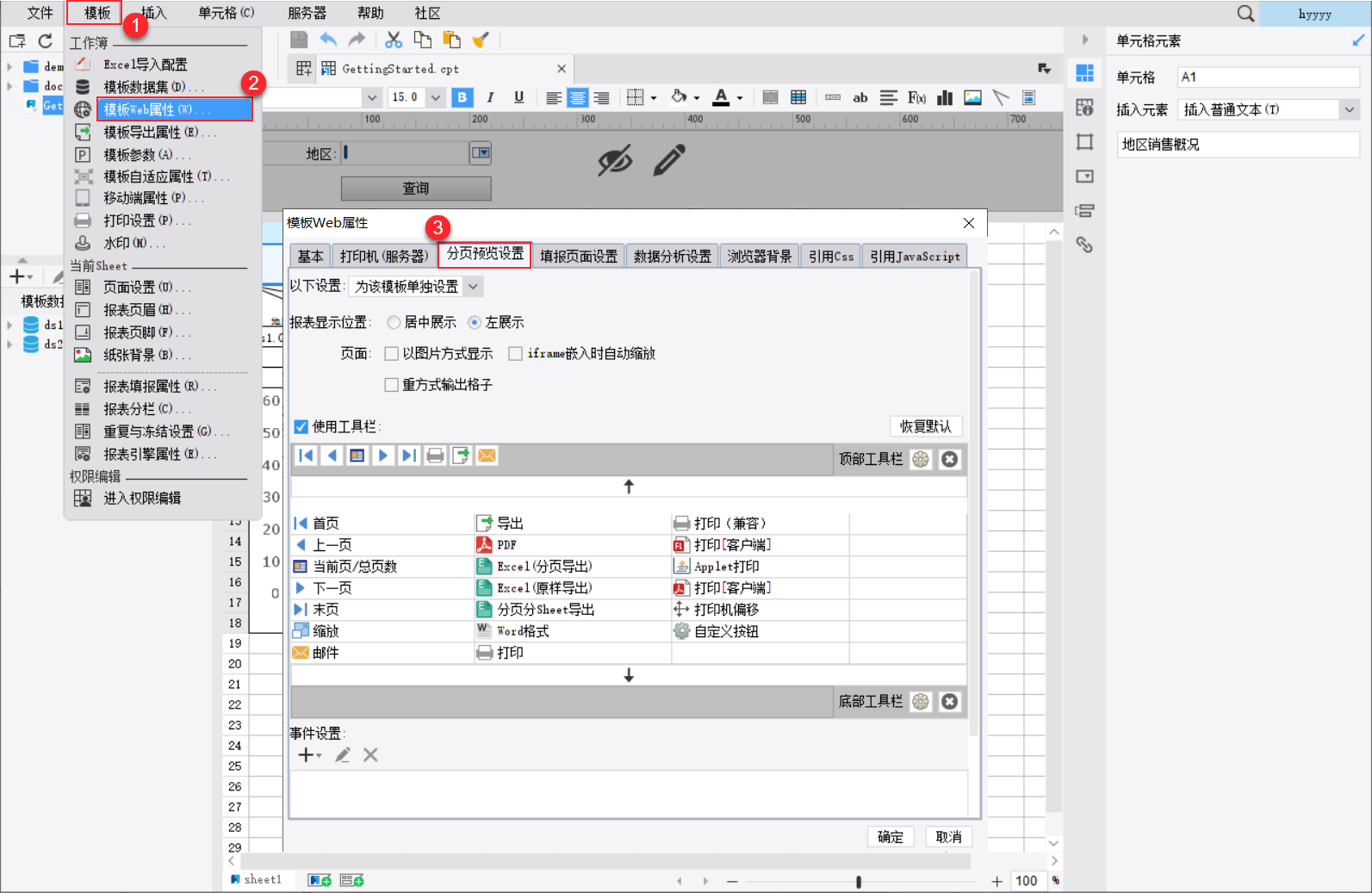Expand the ds2 dataset node

click(9, 344)
